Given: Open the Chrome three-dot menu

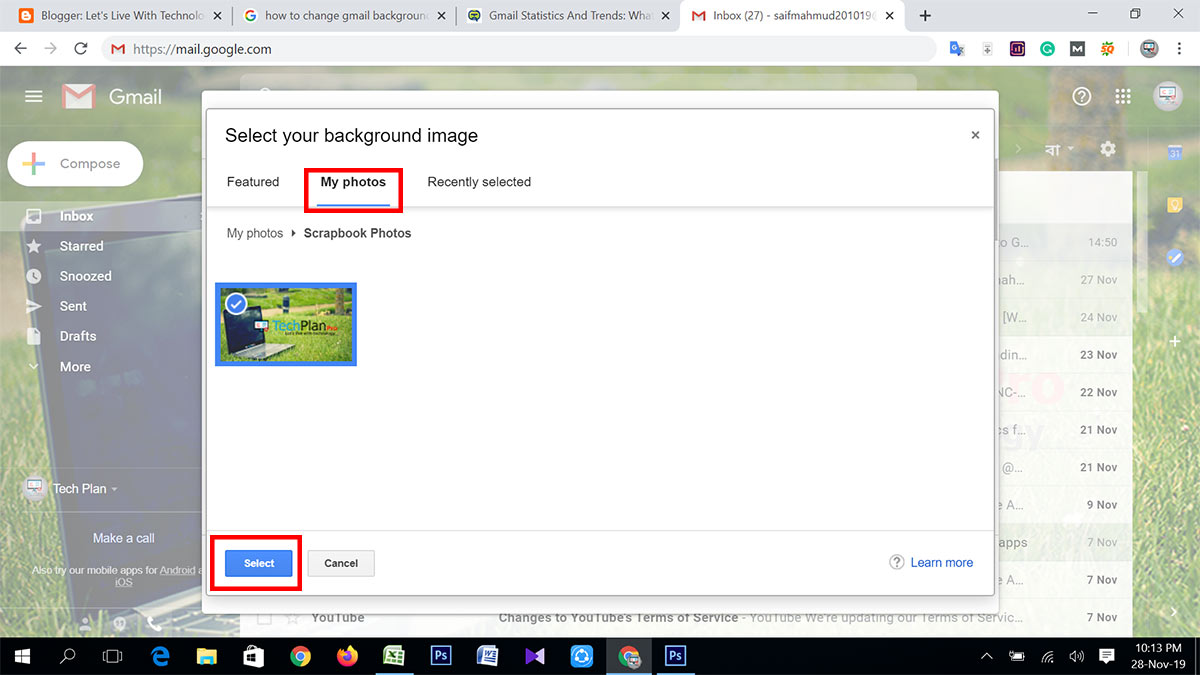Looking at the screenshot, I should click(x=1177, y=48).
